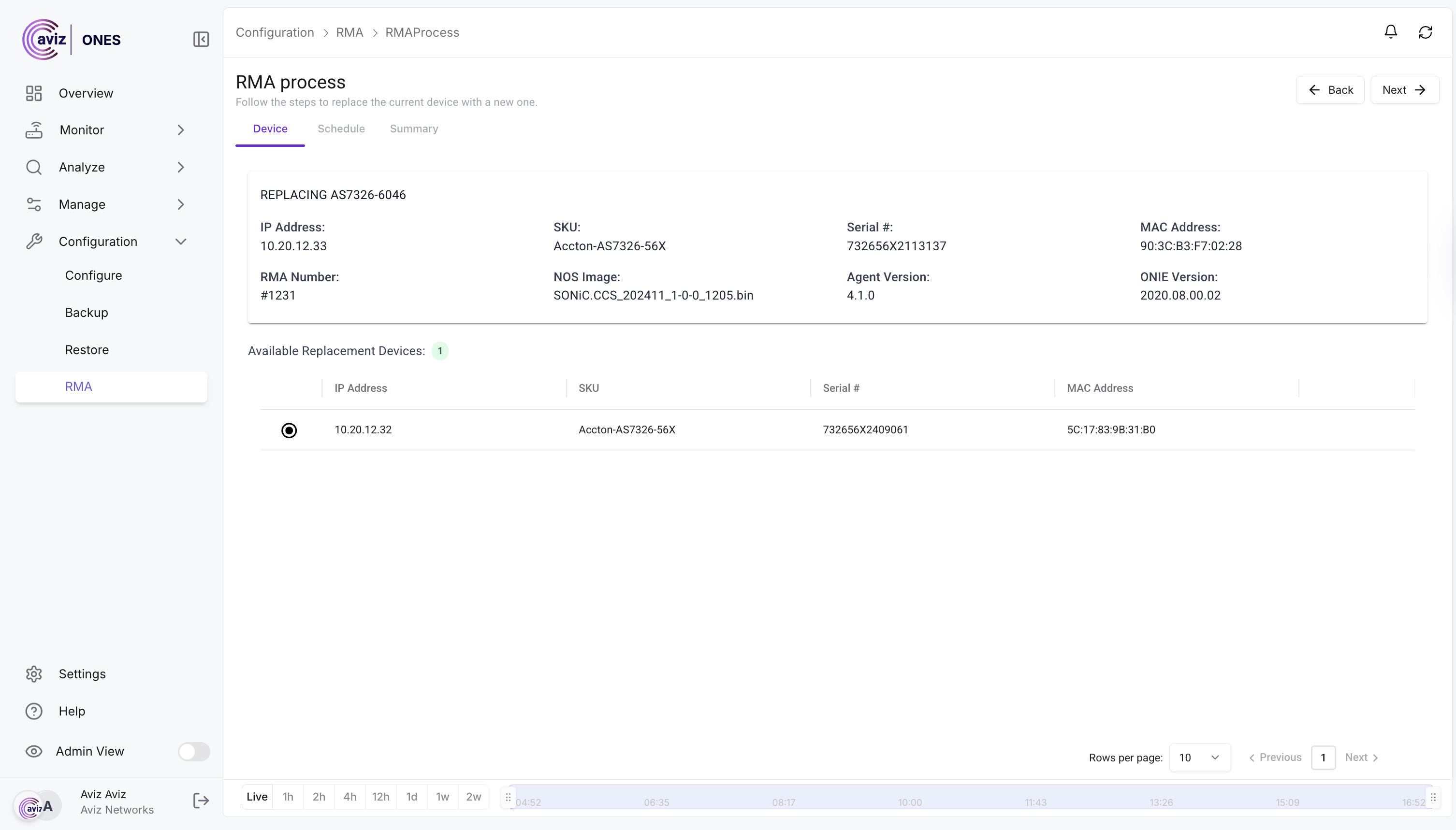The width and height of the screenshot is (1456, 830).
Task: Collapse the Configuration section chevron
Action: [x=181, y=242]
